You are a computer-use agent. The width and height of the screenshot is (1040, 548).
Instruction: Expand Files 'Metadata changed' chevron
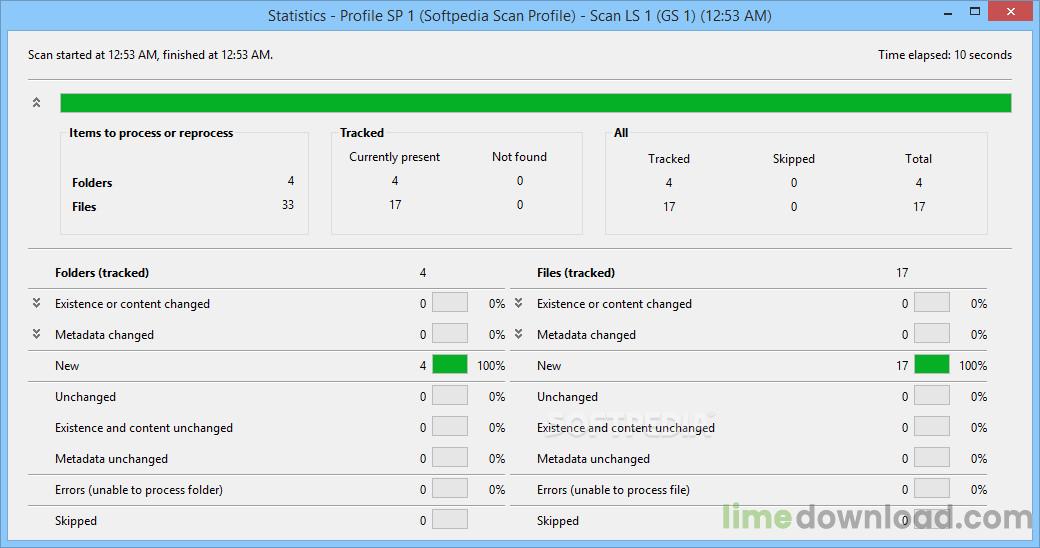click(x=519, y=334)
